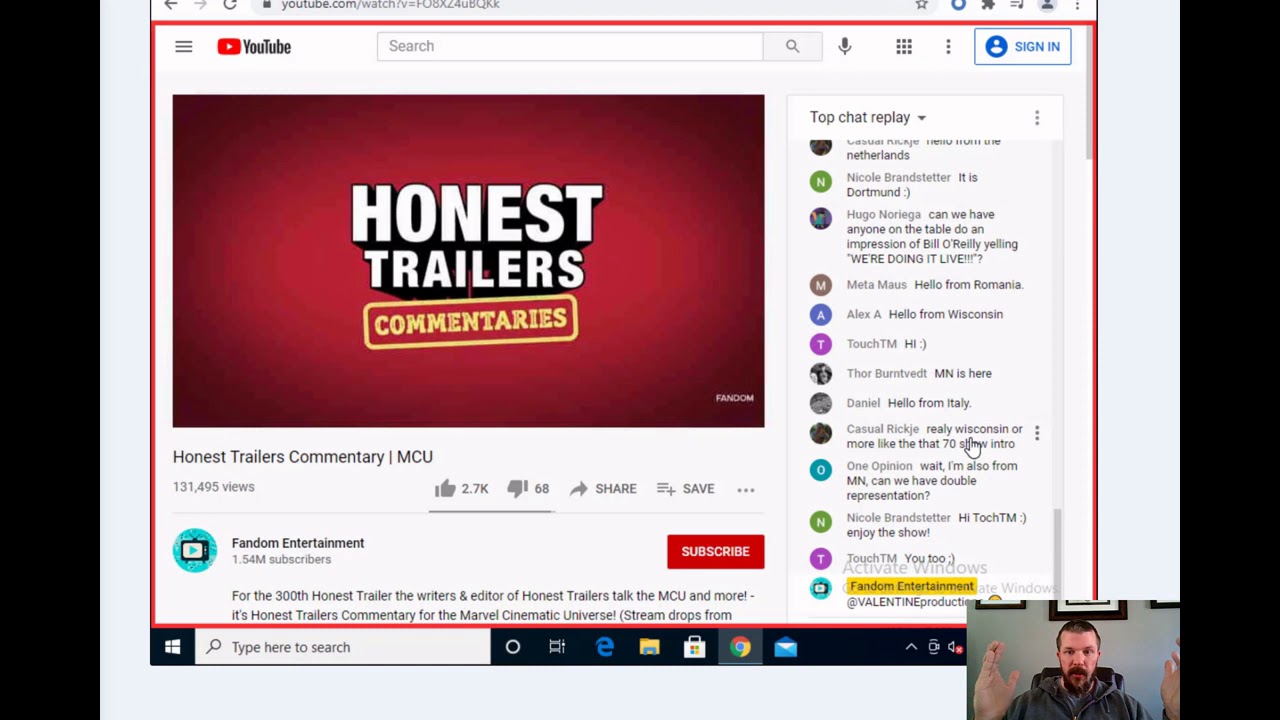Dislike the video with thumbs down
Viewport: 1280px width, 720px height.
tap(528, 489)
